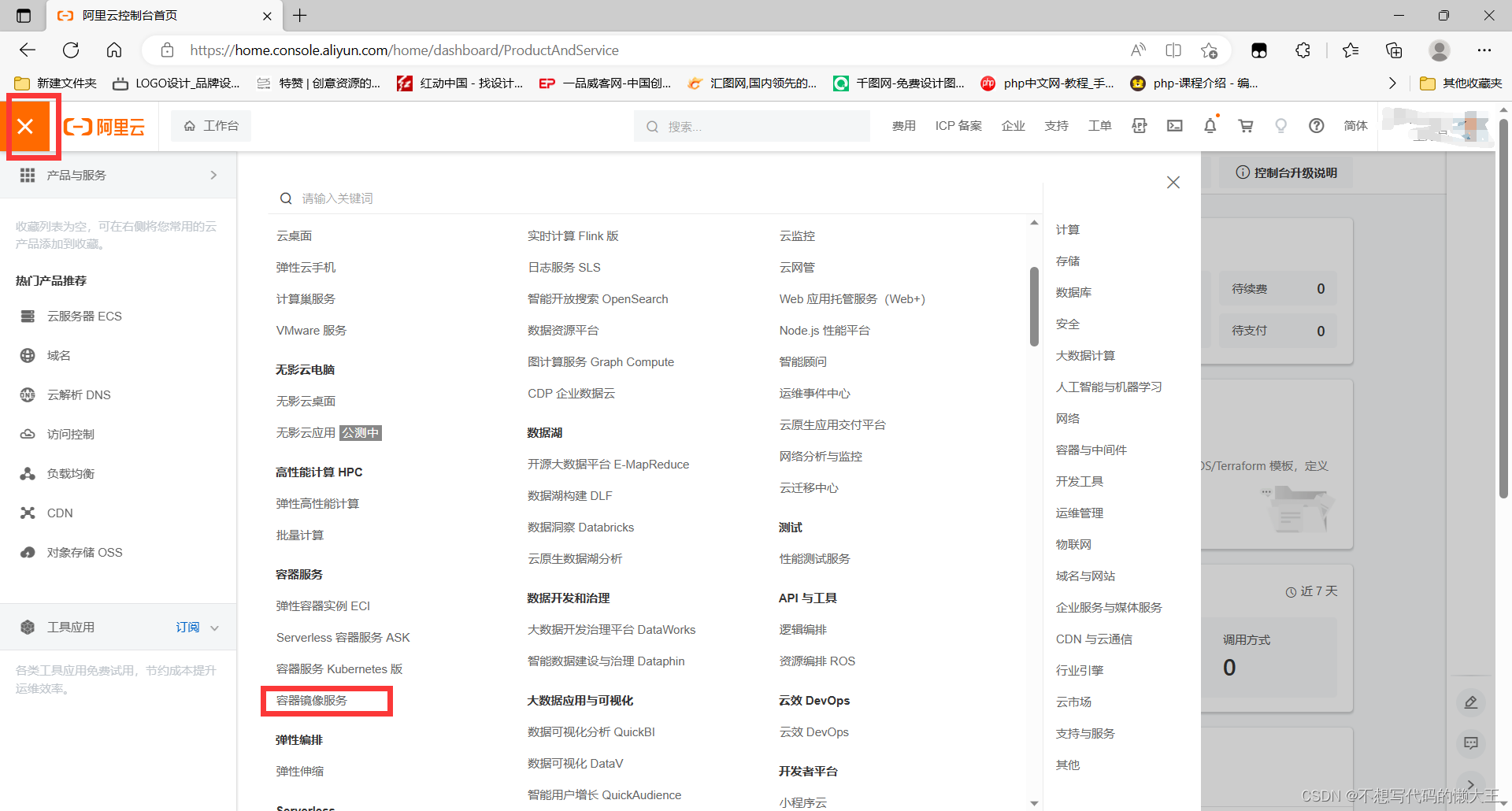Switch language via 简体
The width and height of the screenshot is (1512, 811).
coord(1356,126)
